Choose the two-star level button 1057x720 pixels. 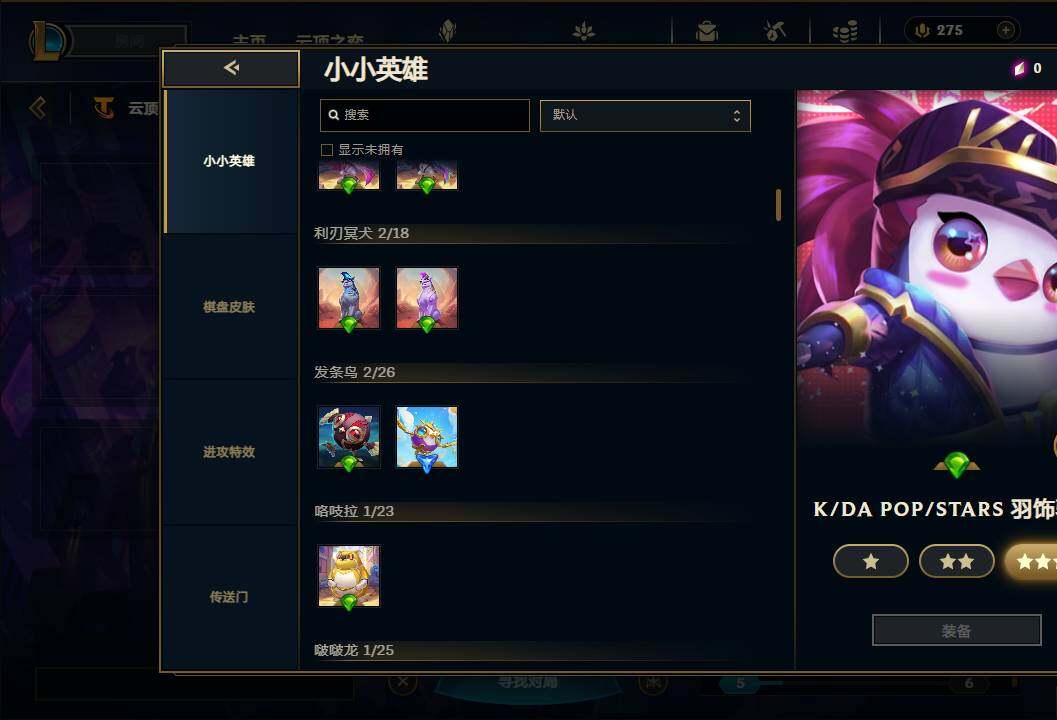(x=957, y=561)
